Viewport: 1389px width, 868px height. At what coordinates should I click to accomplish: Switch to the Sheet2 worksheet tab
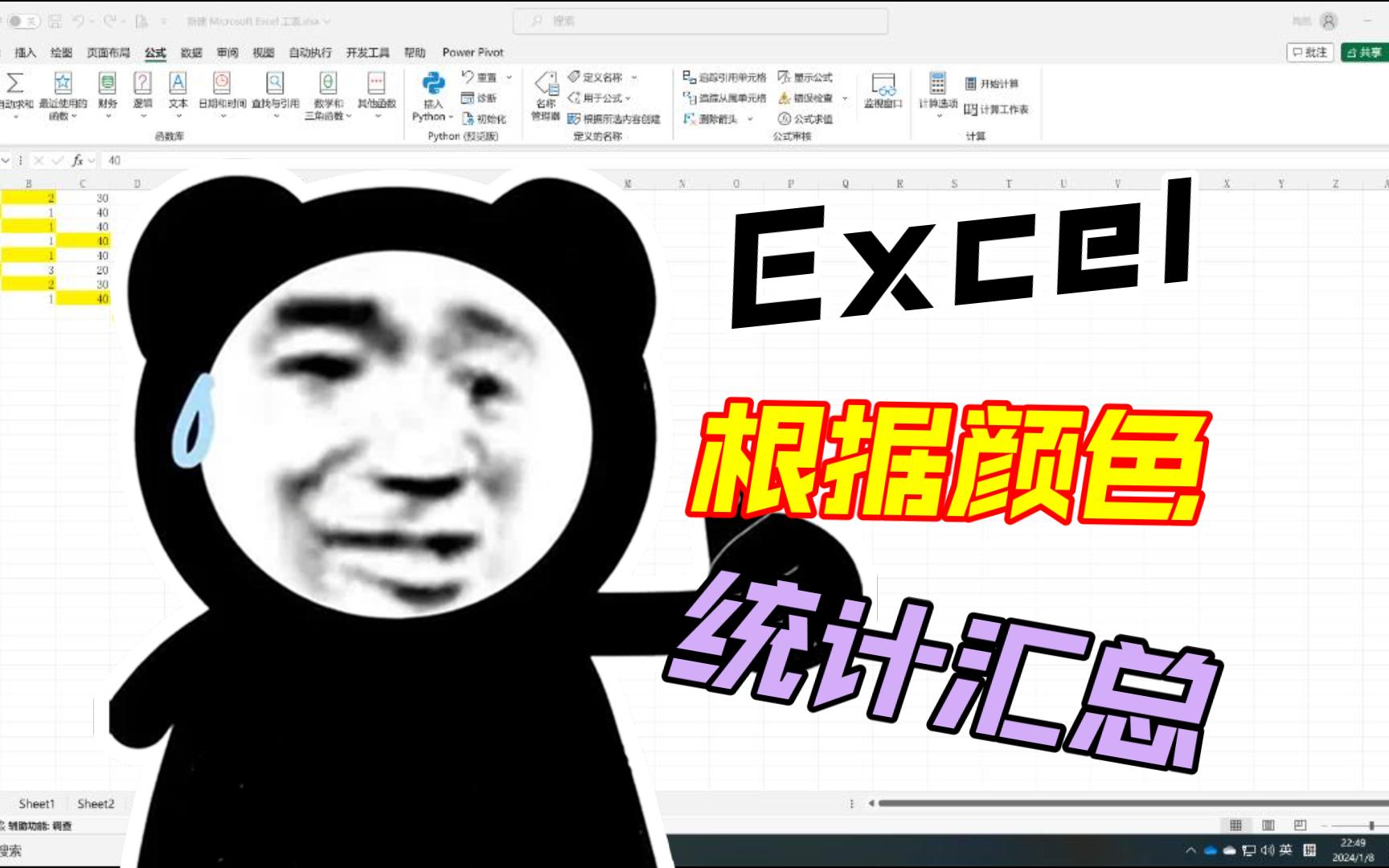[96, 803]
